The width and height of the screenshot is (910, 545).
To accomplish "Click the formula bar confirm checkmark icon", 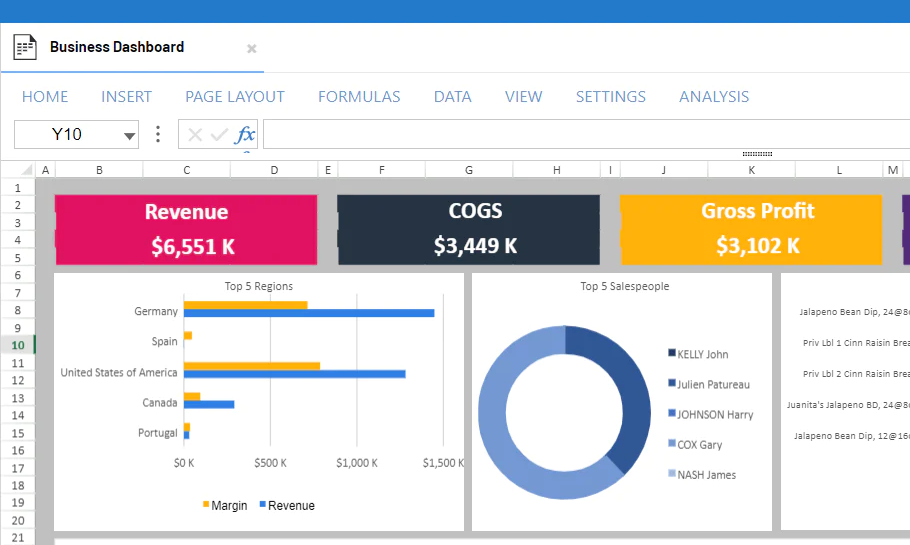I will click(219, 135).
